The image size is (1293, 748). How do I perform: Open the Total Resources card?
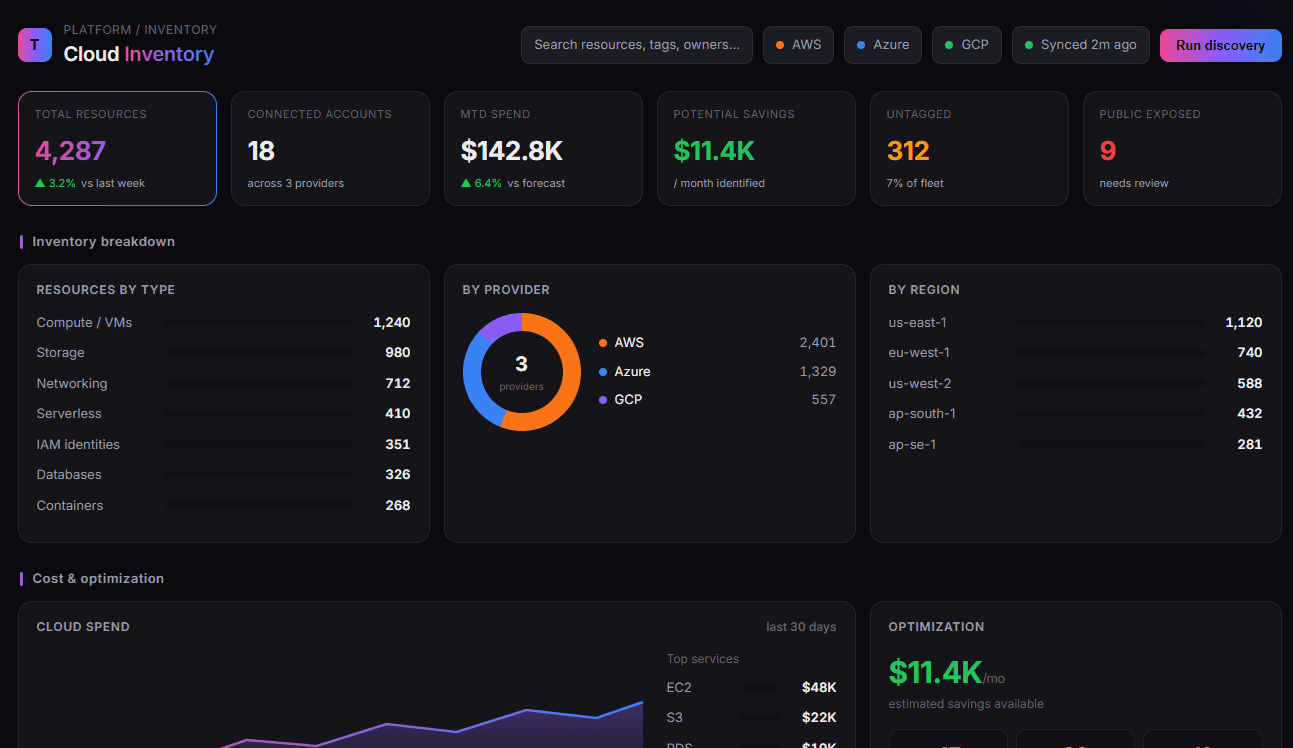(117, 148)
